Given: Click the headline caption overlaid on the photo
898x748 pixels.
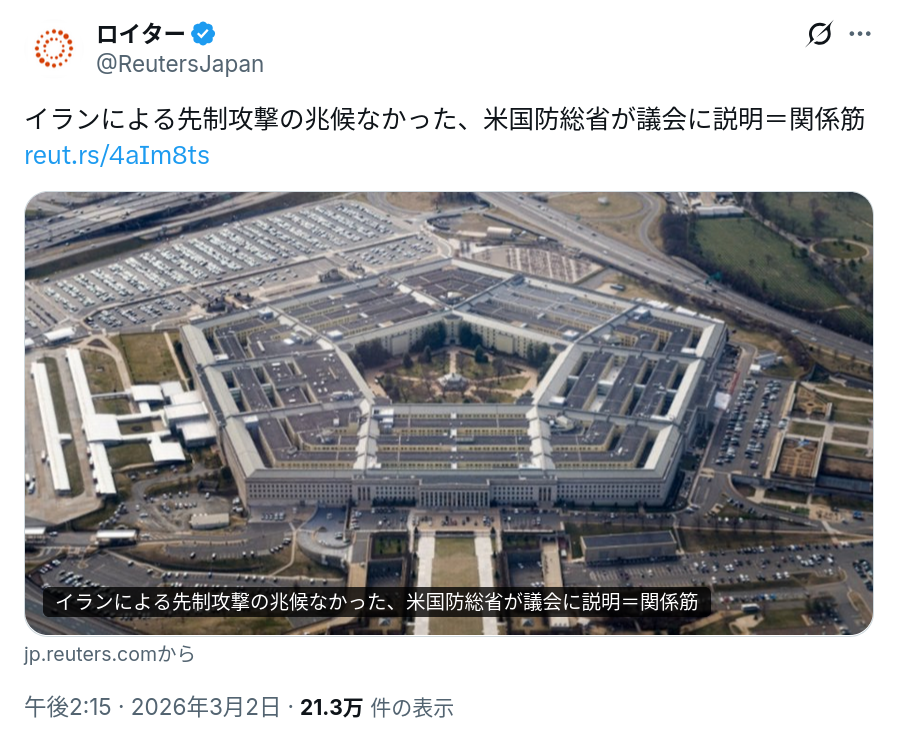Looking at the screenshot, I should (377, 602).
